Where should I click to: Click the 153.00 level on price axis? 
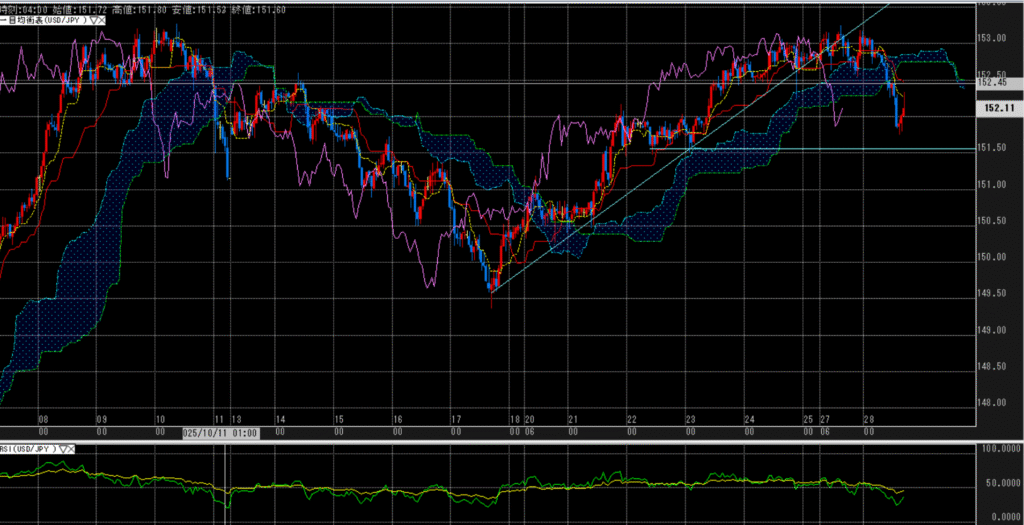point(993,39)
